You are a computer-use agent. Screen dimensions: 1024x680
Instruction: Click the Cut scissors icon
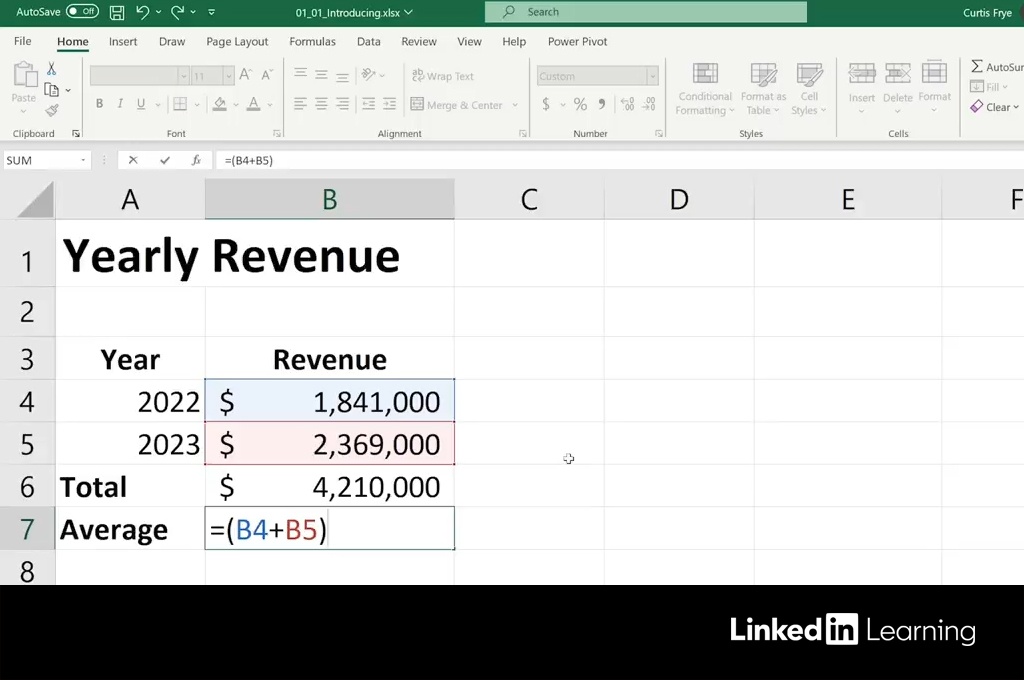[x=52, y=69]
